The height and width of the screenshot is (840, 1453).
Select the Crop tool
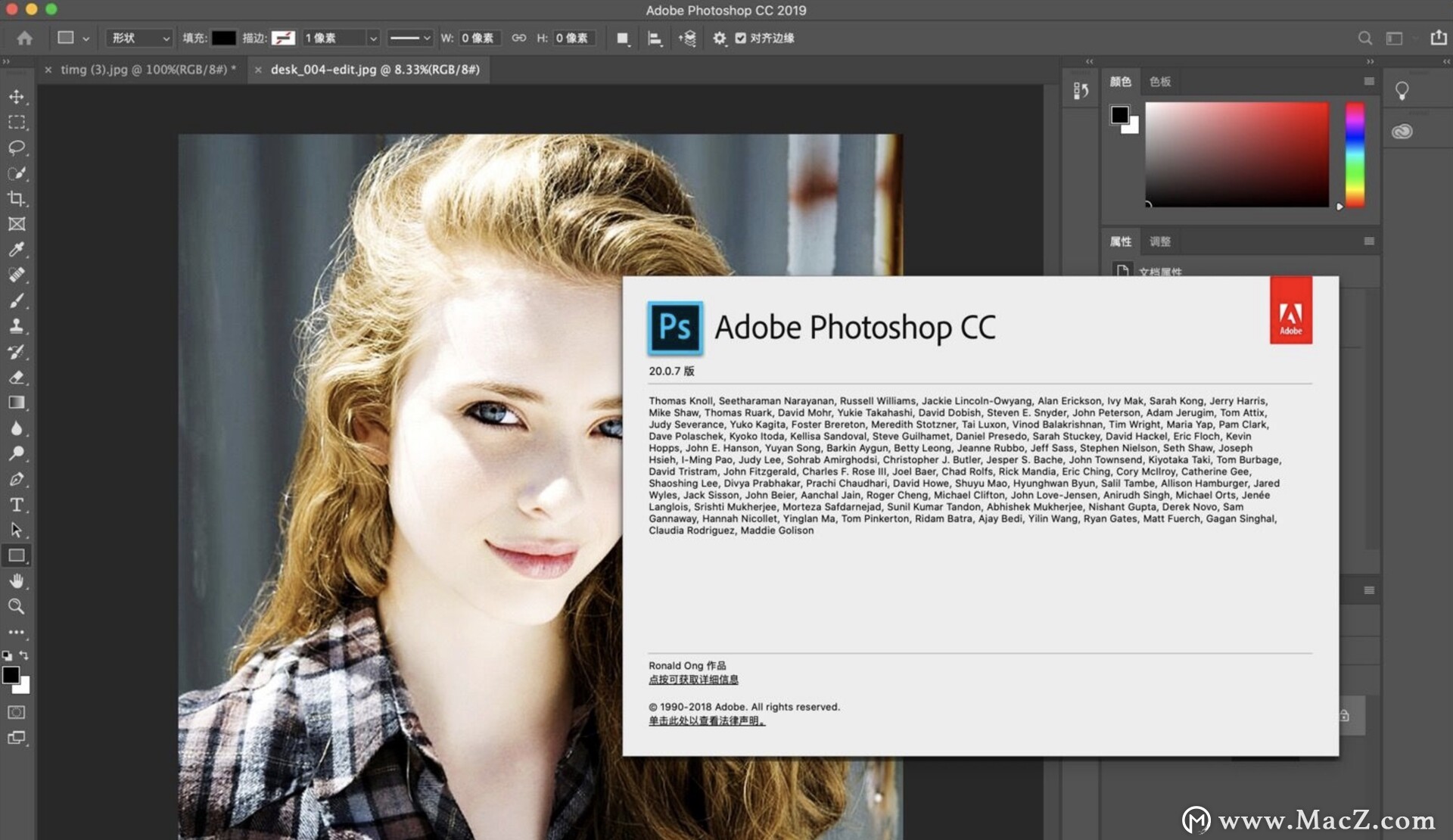[17, 199]
